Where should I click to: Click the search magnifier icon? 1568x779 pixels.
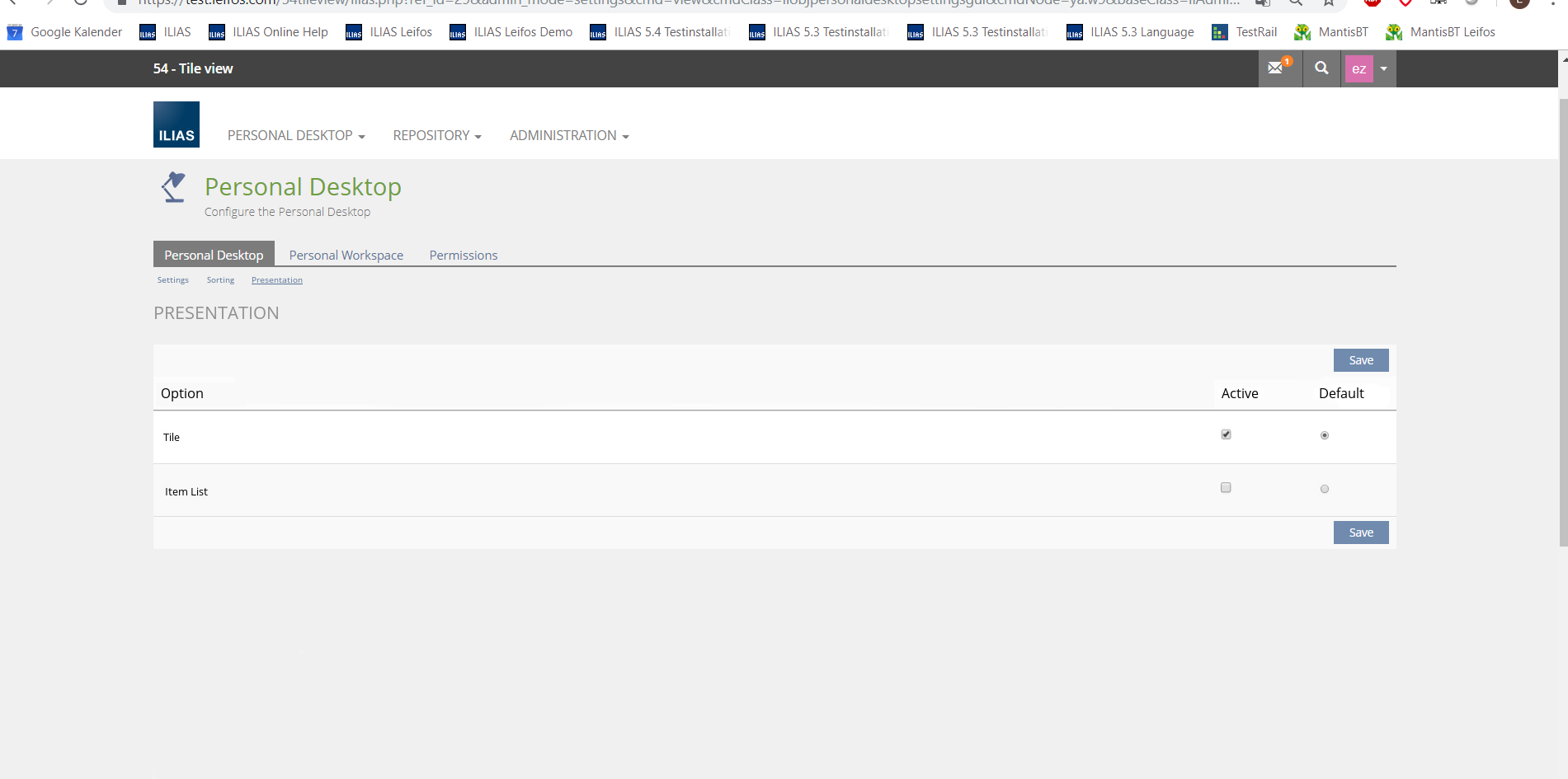(1321, 68)
